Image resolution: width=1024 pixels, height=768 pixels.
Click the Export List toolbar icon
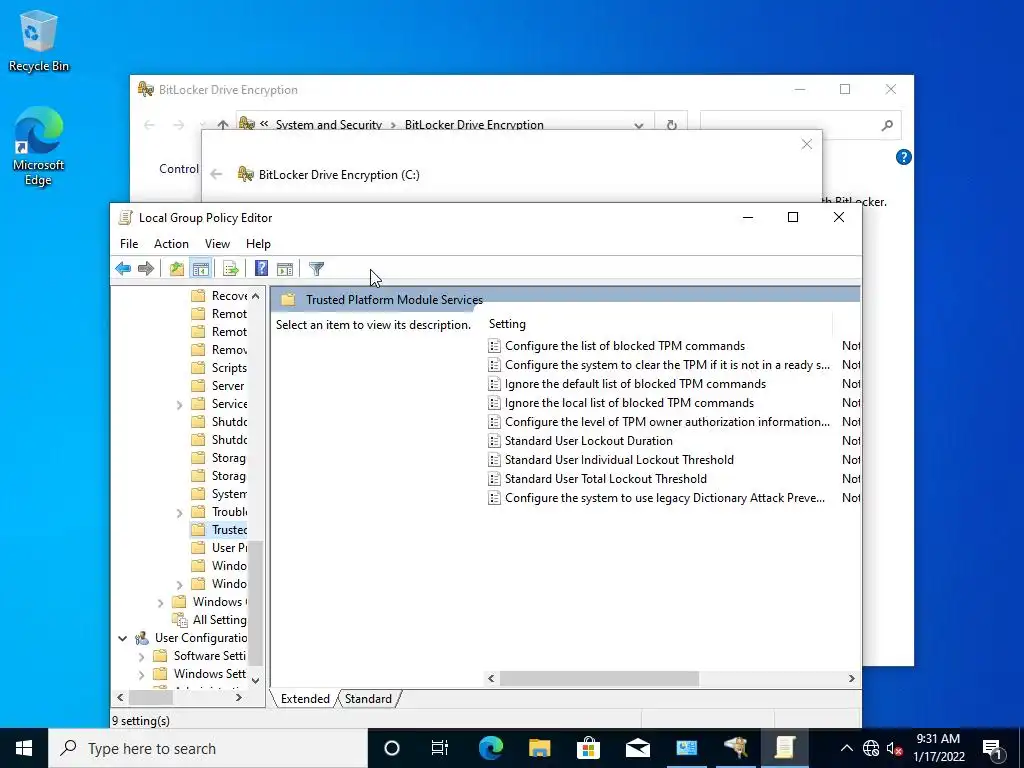tap(231, 268)
